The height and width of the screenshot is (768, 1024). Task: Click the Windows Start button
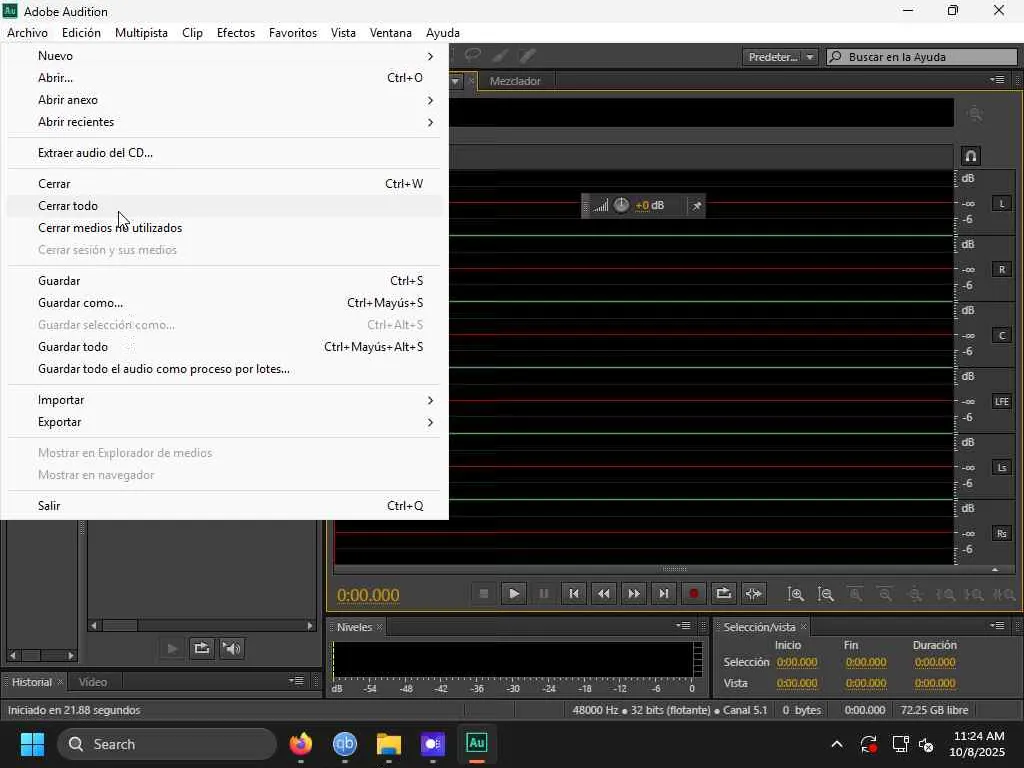click(32, 744)
